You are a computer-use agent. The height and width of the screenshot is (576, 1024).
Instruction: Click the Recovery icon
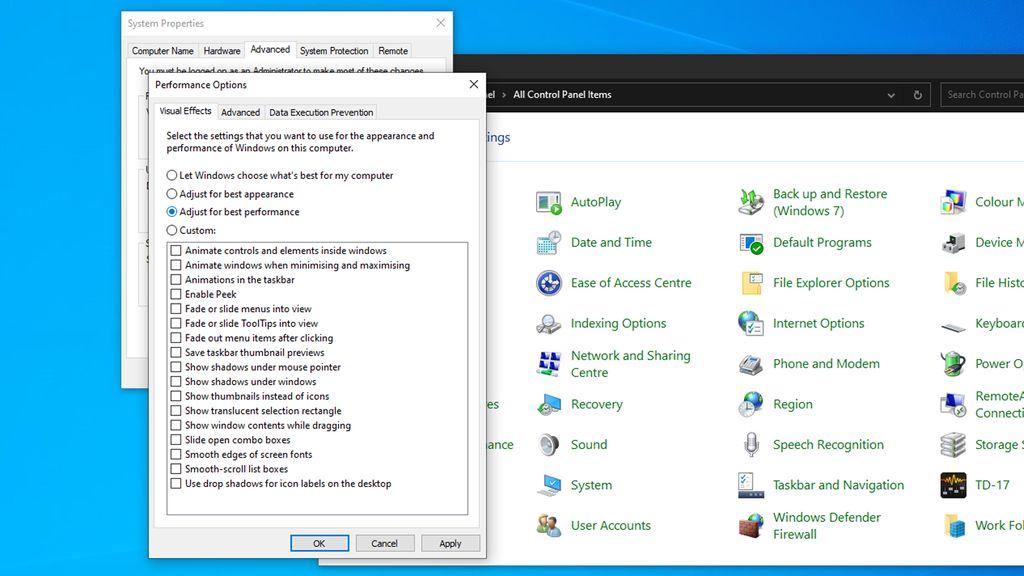click(x=549, y=405)
